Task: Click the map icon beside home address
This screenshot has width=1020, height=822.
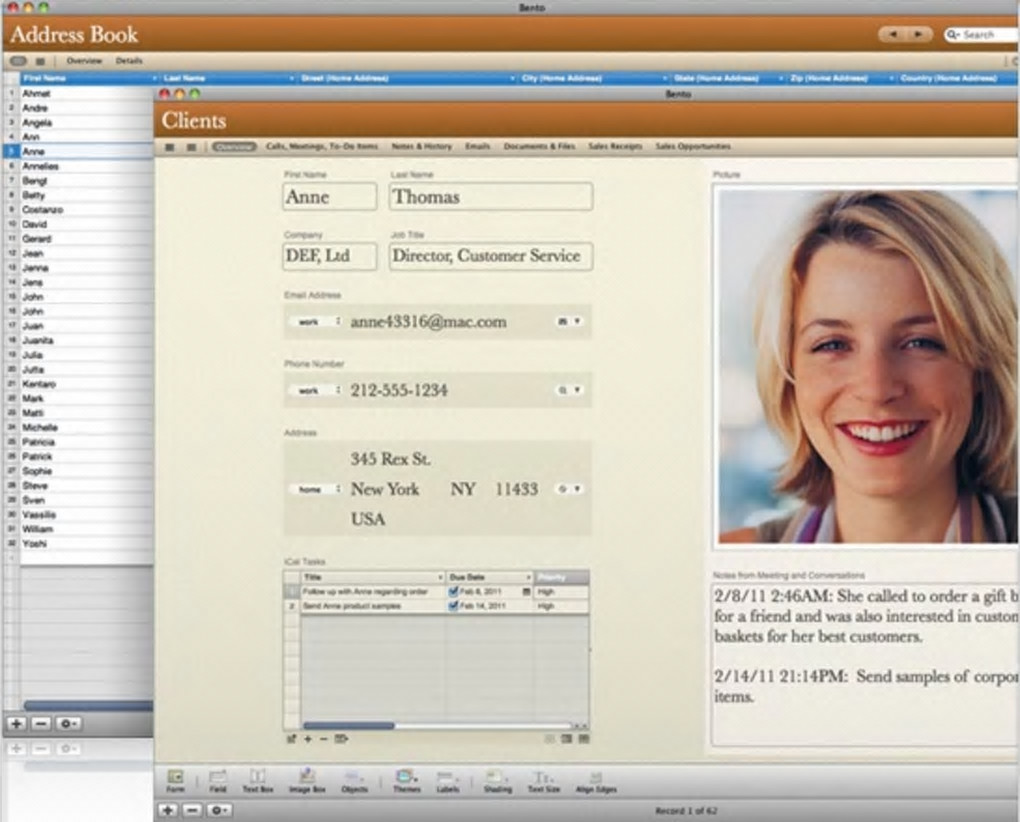Action: 563,489
